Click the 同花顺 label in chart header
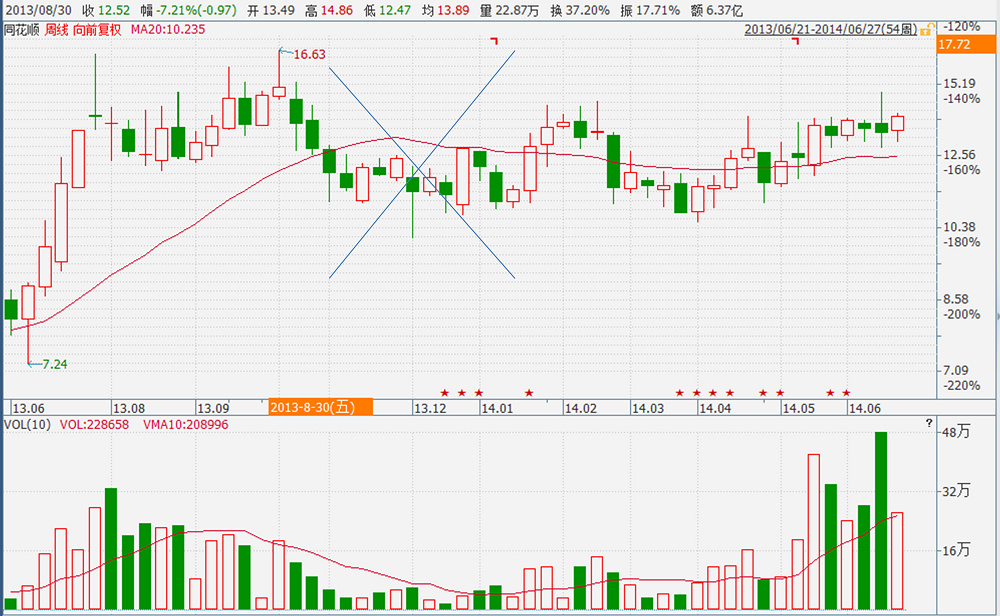Viewport: 1000px width, 616px height. click(x=22, y=30)
